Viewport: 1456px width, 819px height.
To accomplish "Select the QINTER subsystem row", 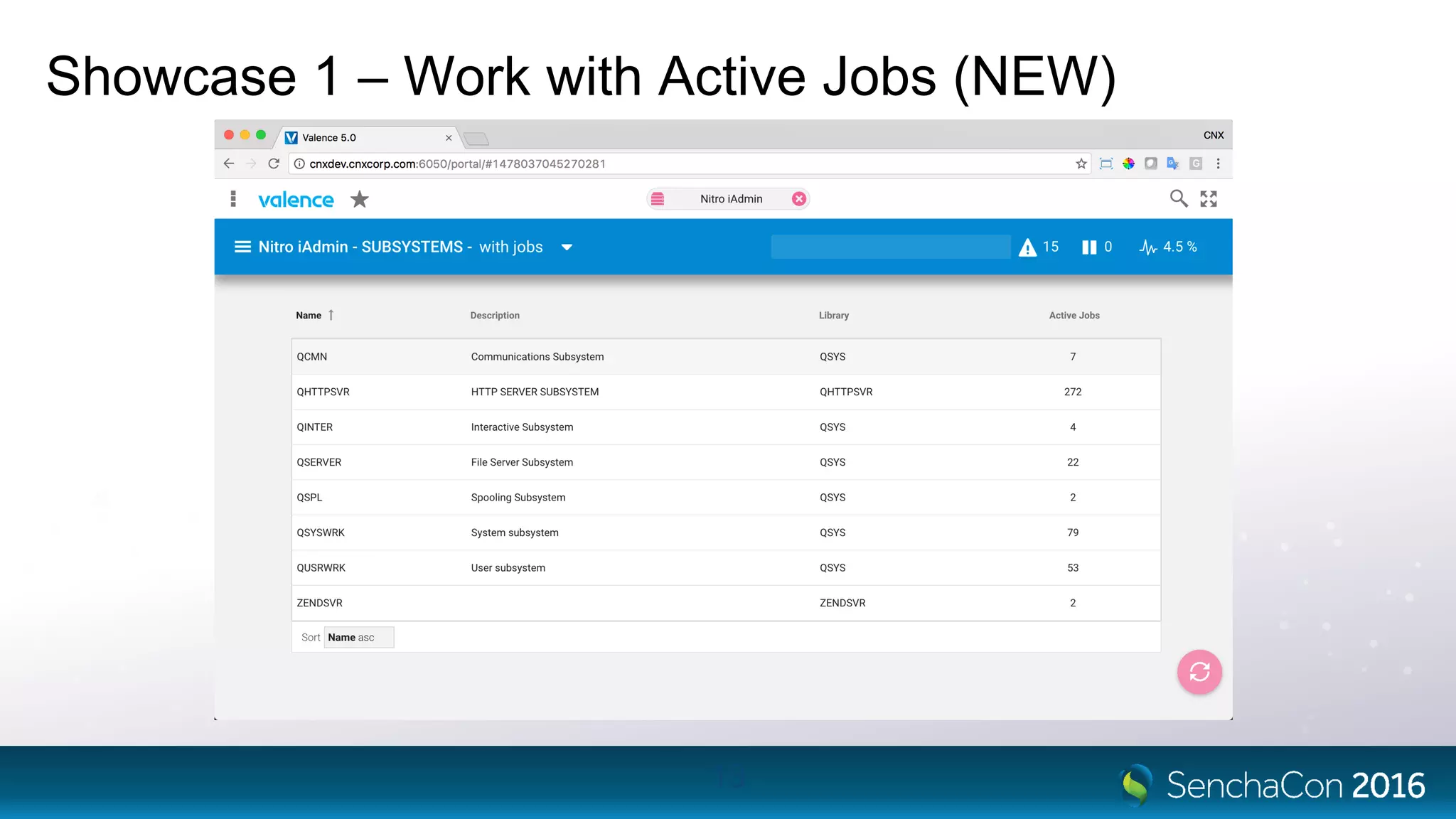I will (x=726, y=427).
